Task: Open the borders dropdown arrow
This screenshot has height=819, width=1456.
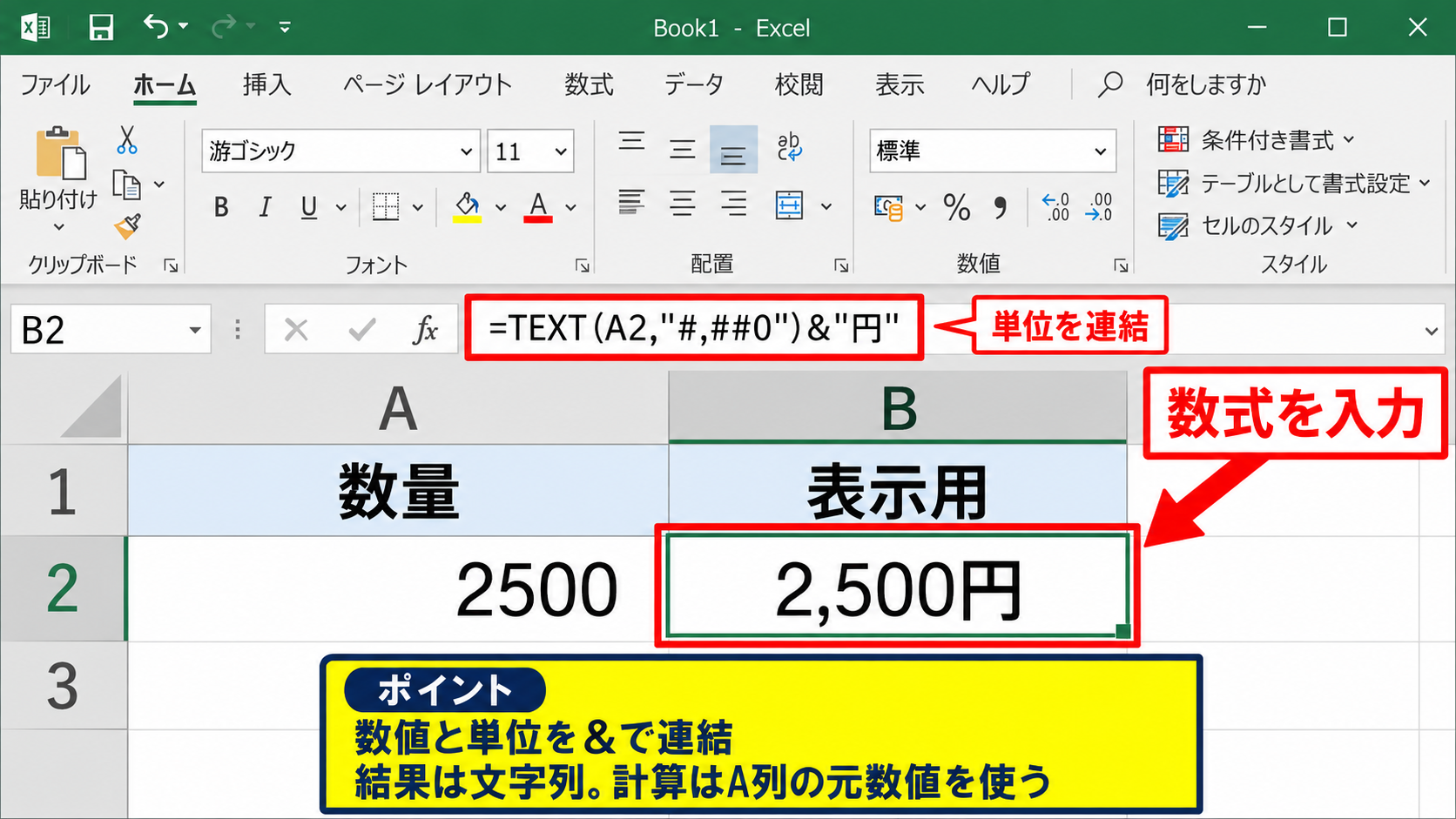Action: click(418, 207)
